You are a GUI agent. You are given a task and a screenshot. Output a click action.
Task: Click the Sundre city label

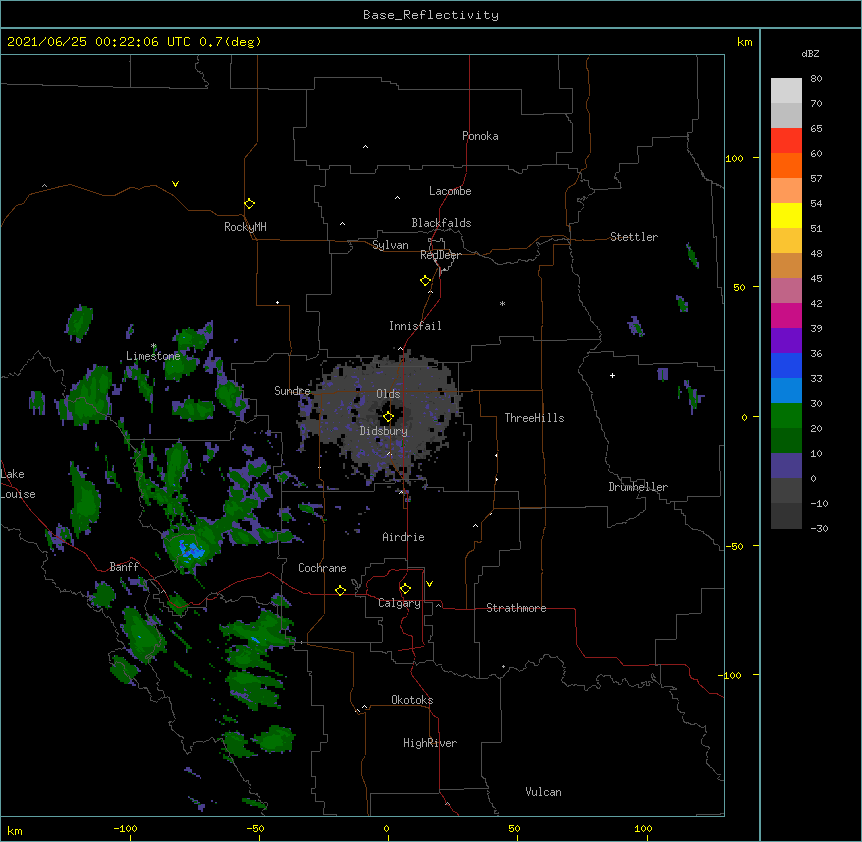(x=292, y=391)
